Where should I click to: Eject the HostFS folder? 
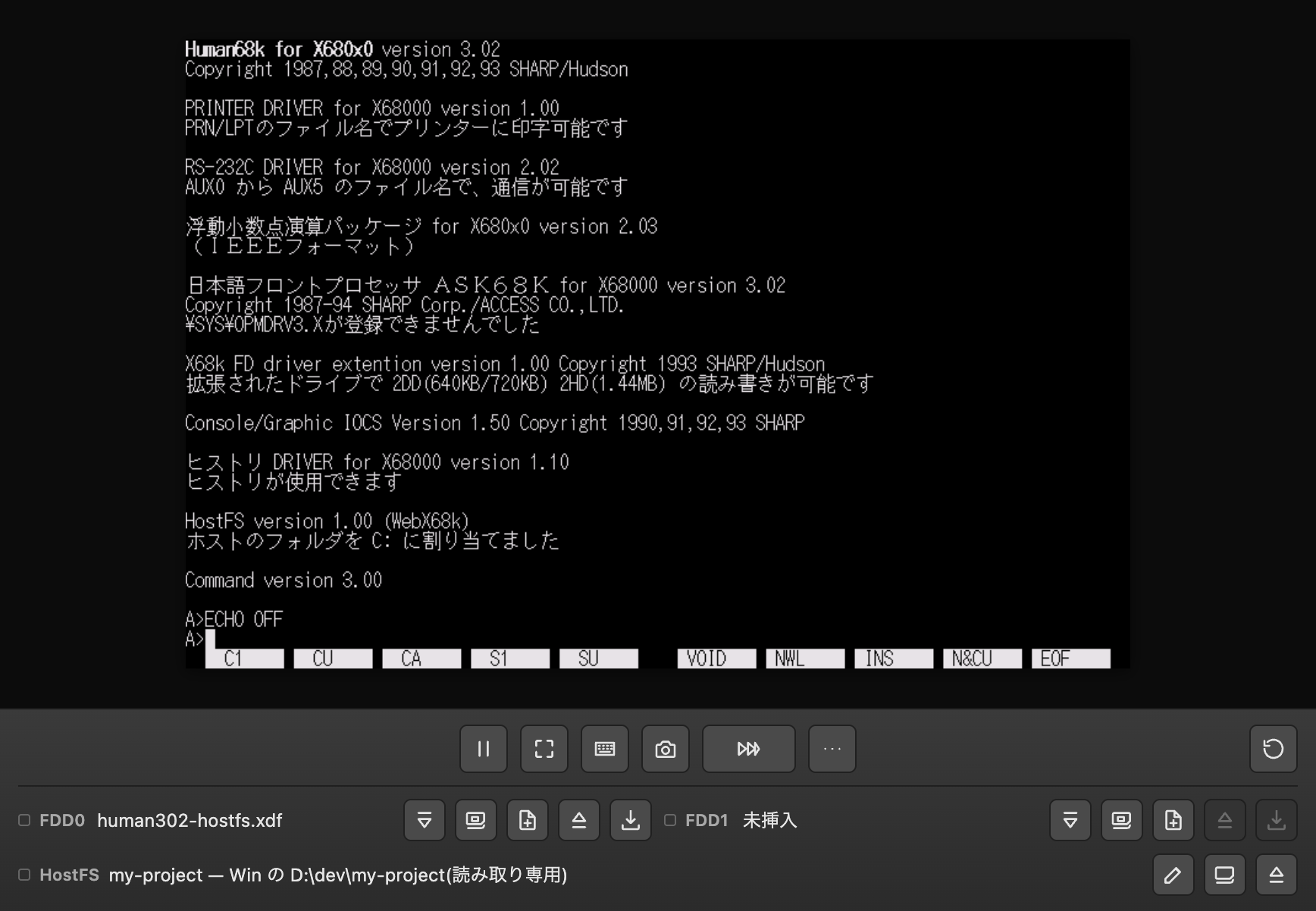tap(1277, 875)
